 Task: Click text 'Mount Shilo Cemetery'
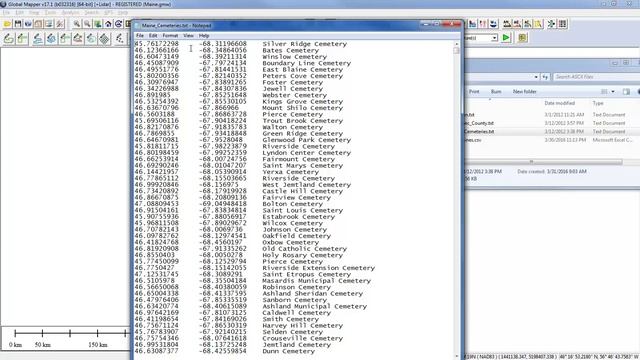click(302, 108)
